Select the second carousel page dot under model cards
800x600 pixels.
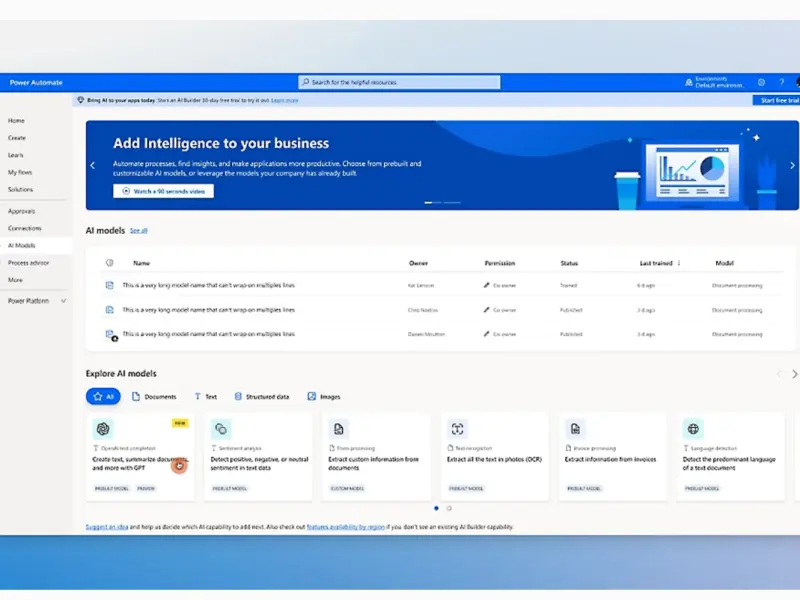[448, 508]
